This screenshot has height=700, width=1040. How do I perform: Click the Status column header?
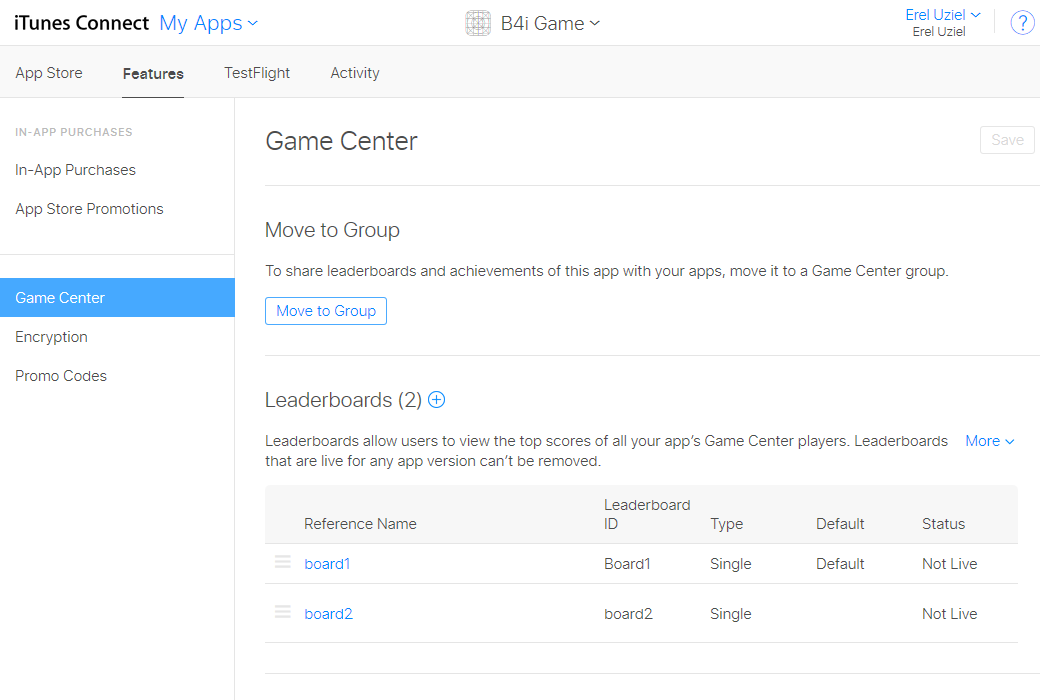tap(943, 524)
